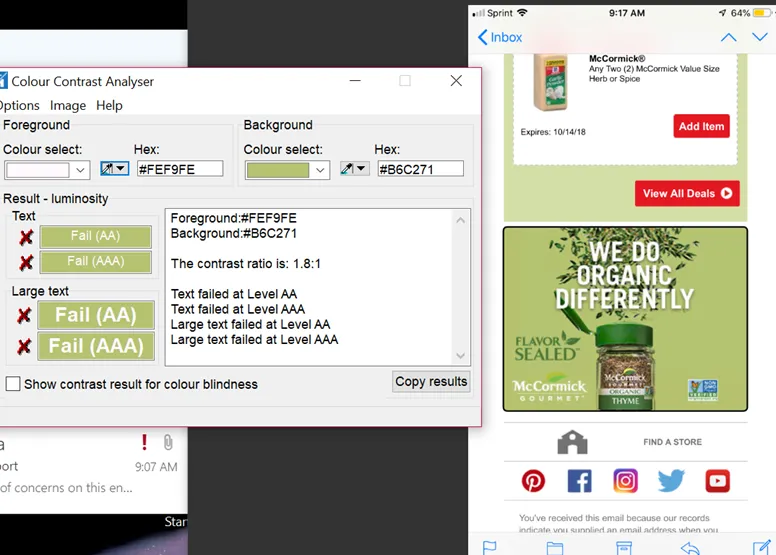Expand the foreground colour select dropdown

click(x=80, y=170)
